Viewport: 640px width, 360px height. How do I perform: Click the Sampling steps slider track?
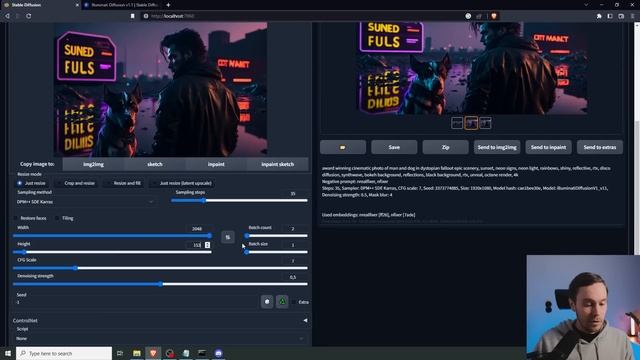[x=240, y=200]
